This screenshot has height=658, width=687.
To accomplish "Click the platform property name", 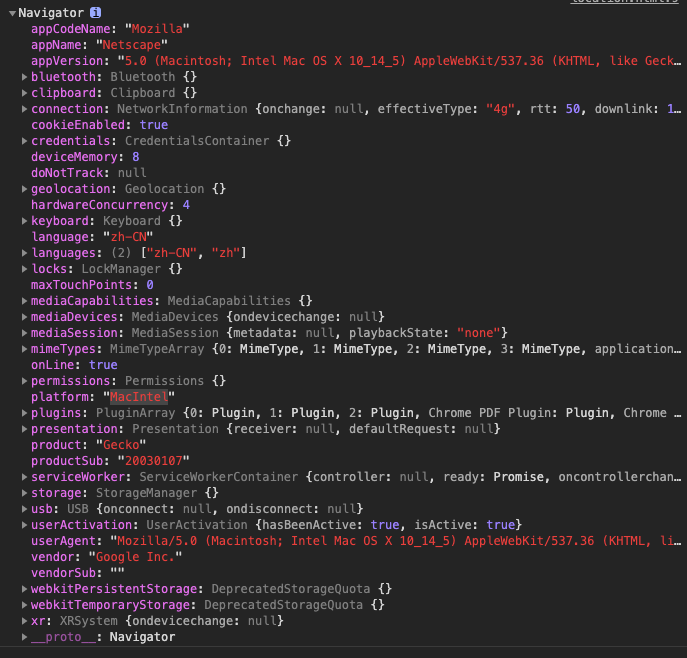I will pos(60,397).
